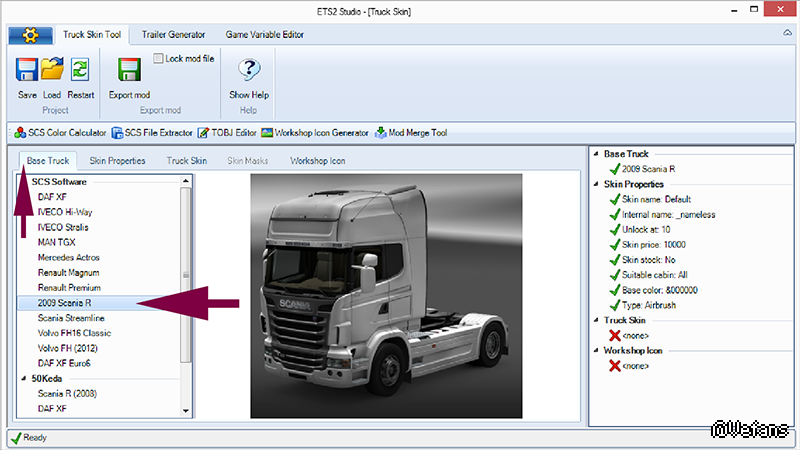Open the SCS File Extractor tool
The width and height of the screenshot is (800, 450).
tap(152, 133)
